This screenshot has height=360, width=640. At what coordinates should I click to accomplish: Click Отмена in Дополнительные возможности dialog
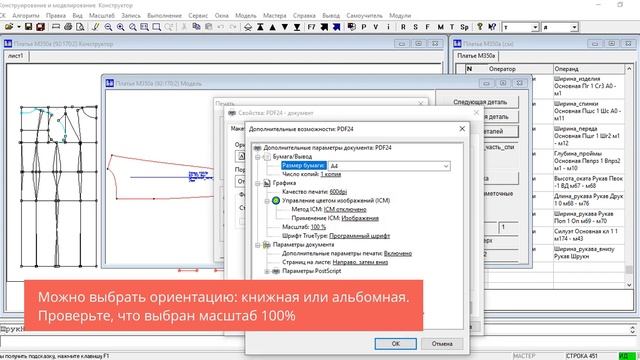[442, 344]
